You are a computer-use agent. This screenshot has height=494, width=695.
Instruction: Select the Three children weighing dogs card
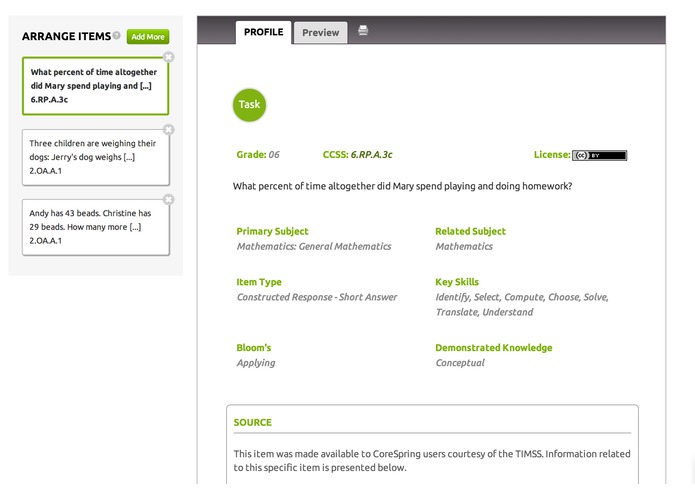pyautogui.click(x=96, y=157)
